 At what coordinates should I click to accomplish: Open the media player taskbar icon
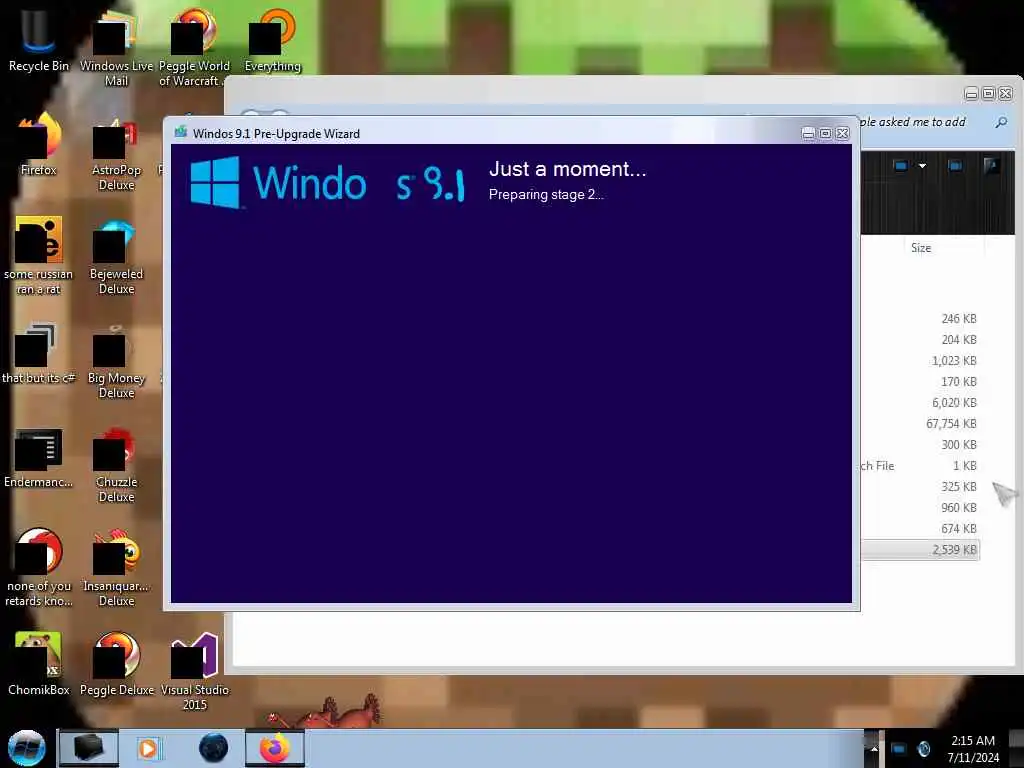coord(148,748)
